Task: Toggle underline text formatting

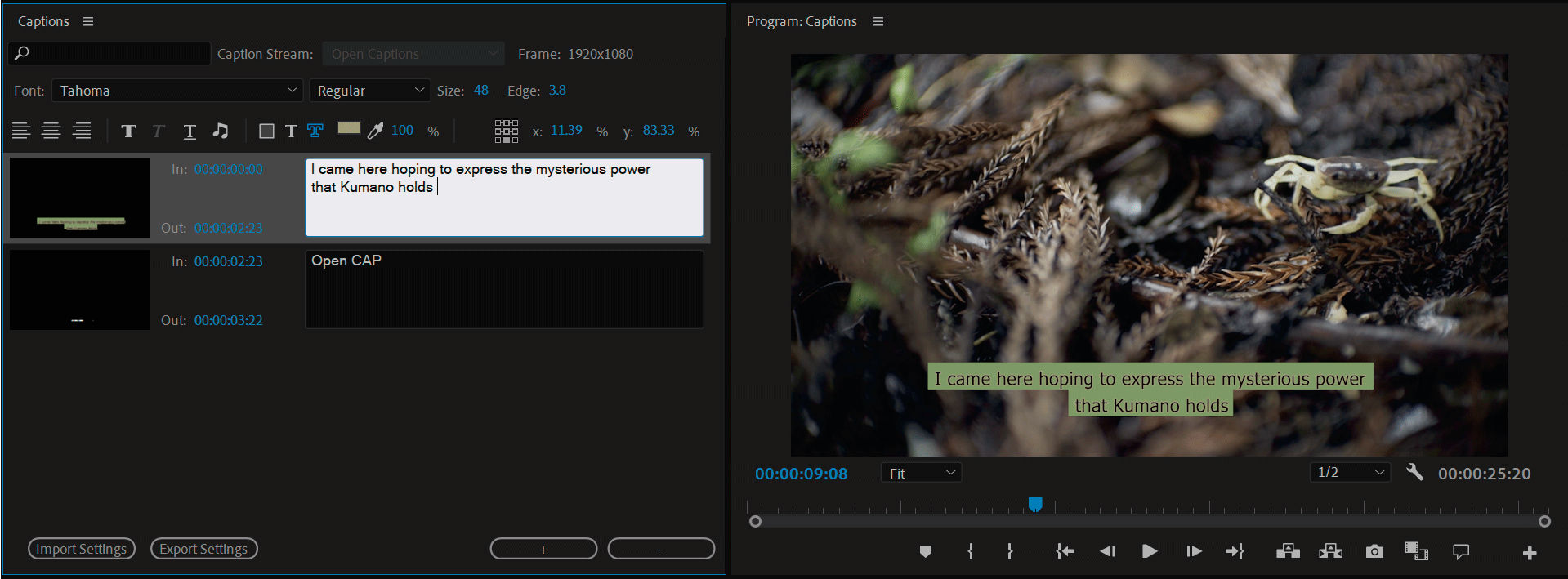Action: [x=190, y=131]
